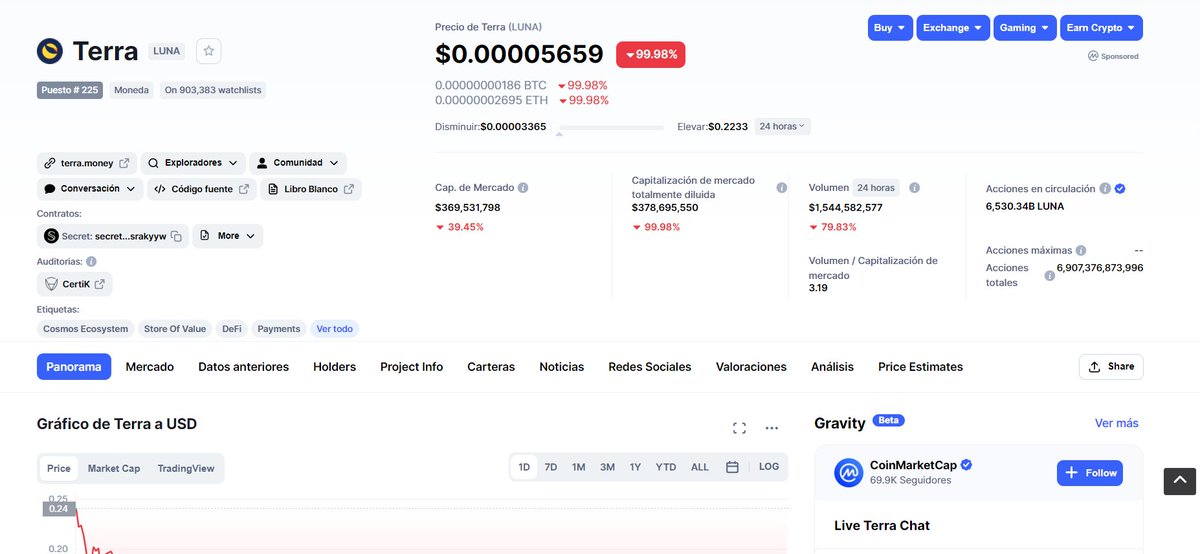Click the CoinMarketCap avatar in Gravity

tap(849, 472)
